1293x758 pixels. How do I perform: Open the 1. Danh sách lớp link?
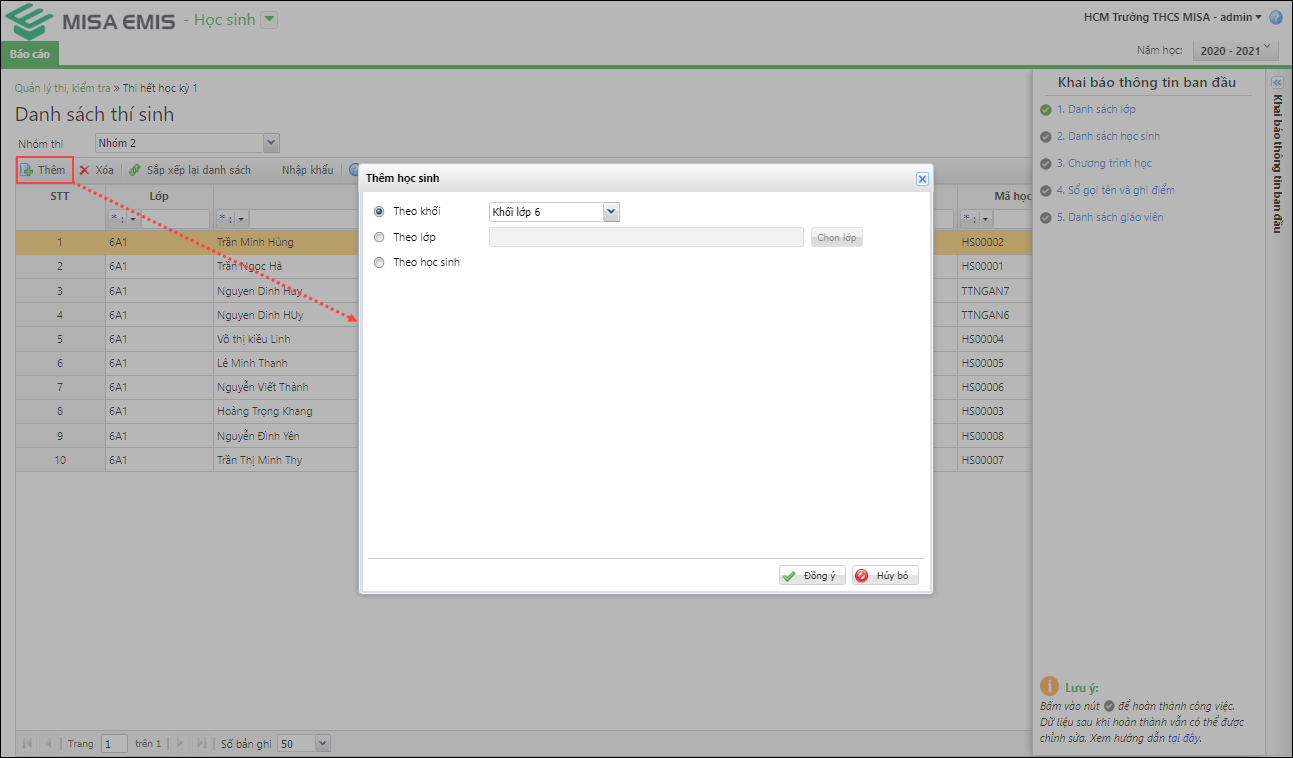pyautogui.click(x=1096, y=110)
